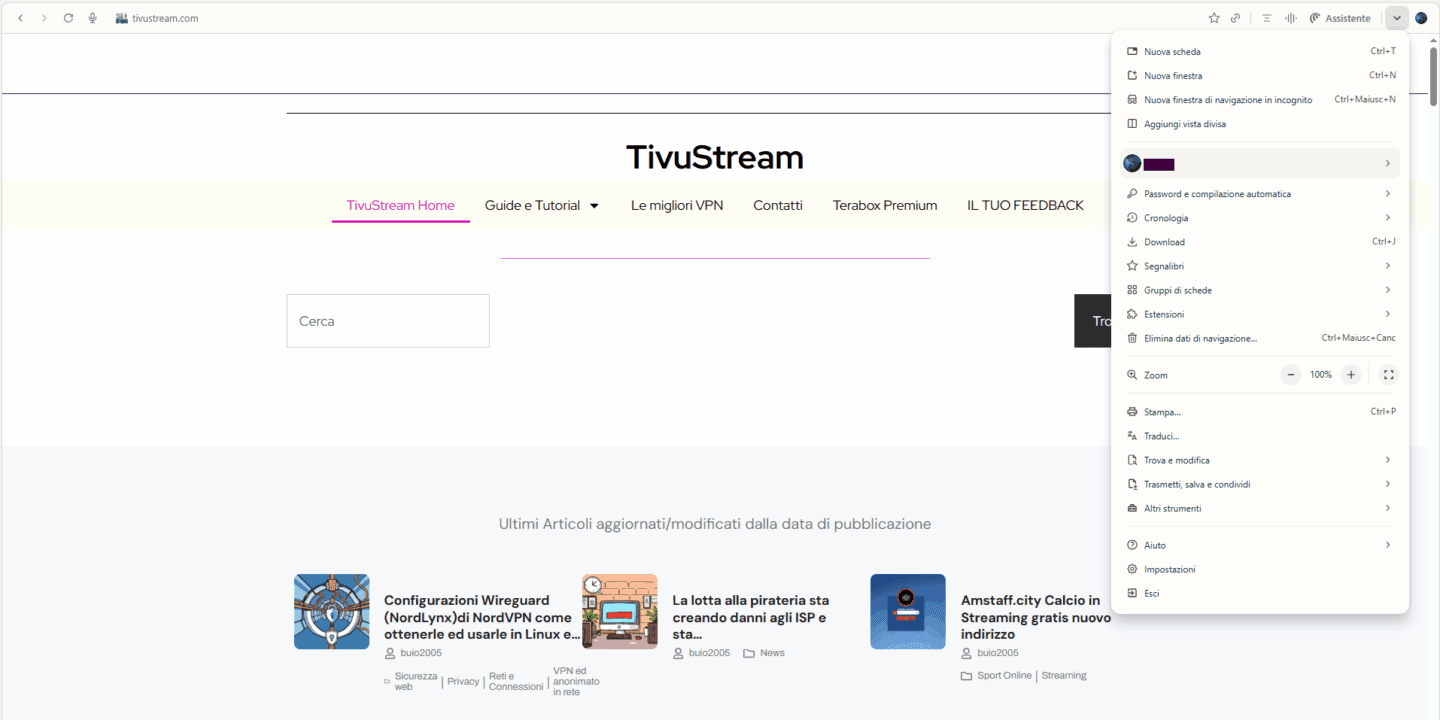
Task: Click the profile avatar in the toolbar
Action: click(1421, 18)
